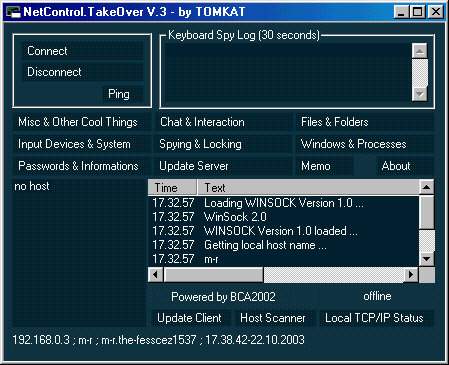
Task: Close the NetControl.TakeOver window
Action: (x=436, y=12)
